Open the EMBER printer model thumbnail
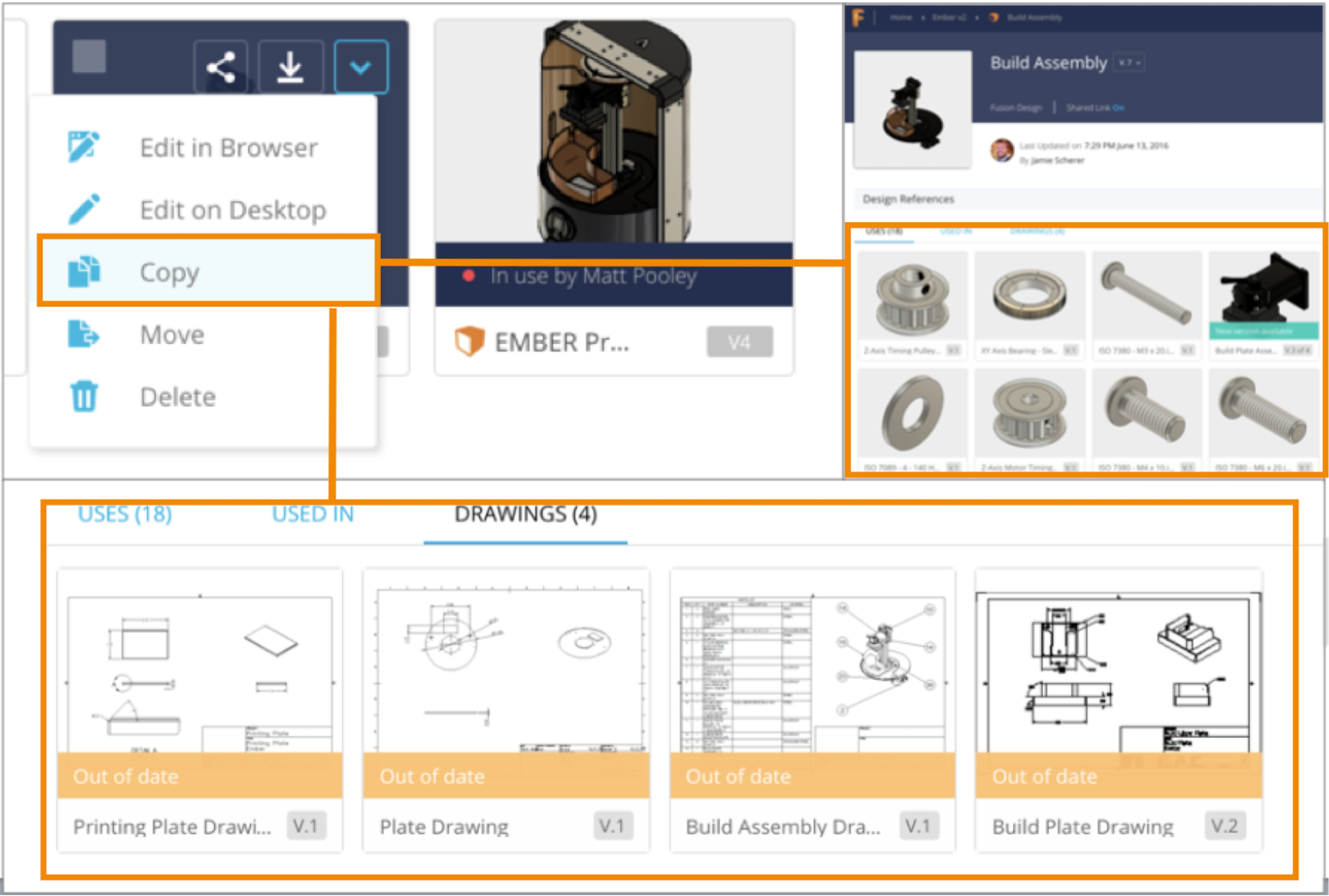The width and height of the screenshot is (1329, 896). 614,132
